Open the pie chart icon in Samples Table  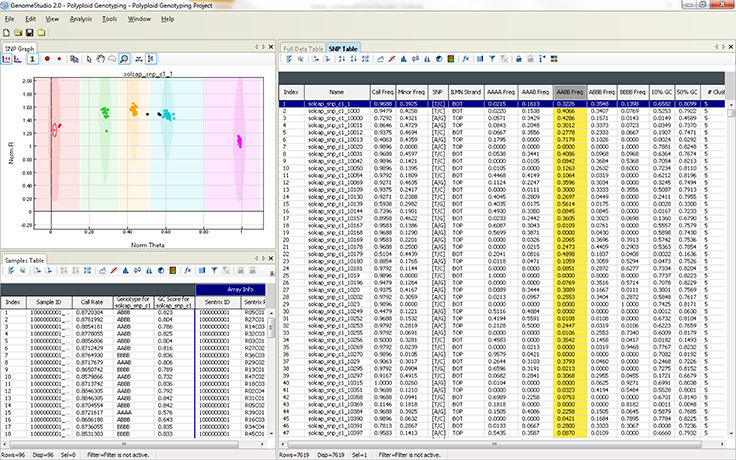[x=160, y=270]
